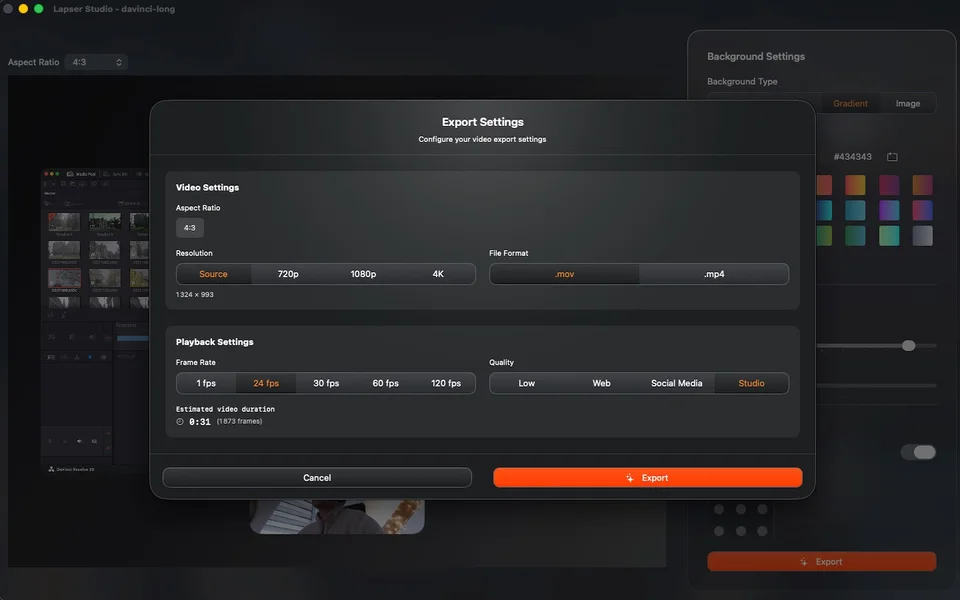Click the sidebar Export button behind dialog
The image size is (960, 600).
click(x=822, y=561)
